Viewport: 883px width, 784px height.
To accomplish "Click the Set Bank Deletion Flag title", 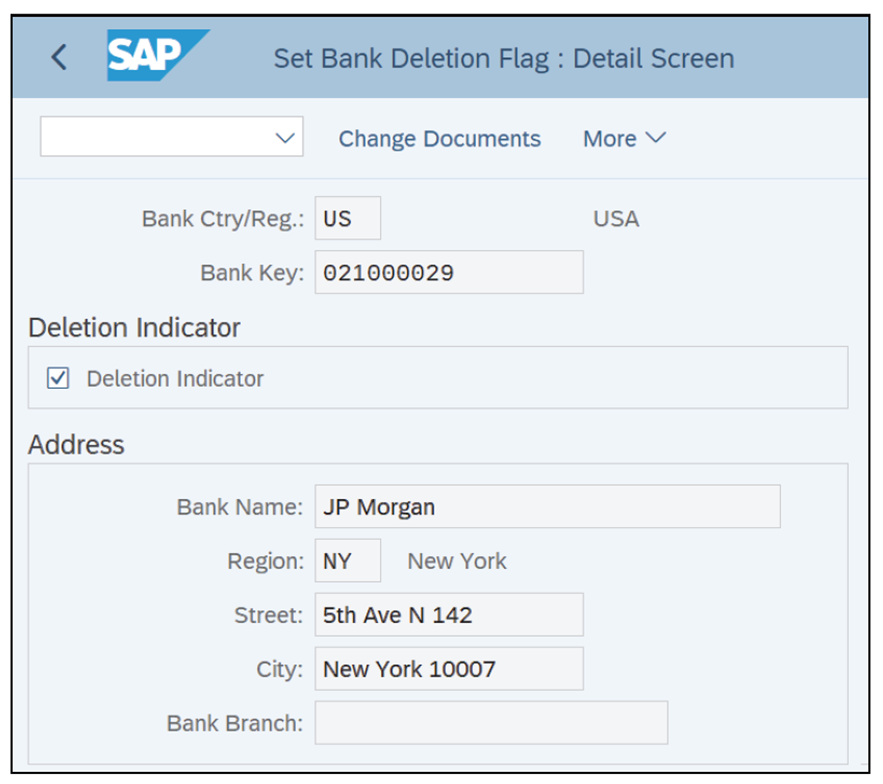I will [503, 58].
